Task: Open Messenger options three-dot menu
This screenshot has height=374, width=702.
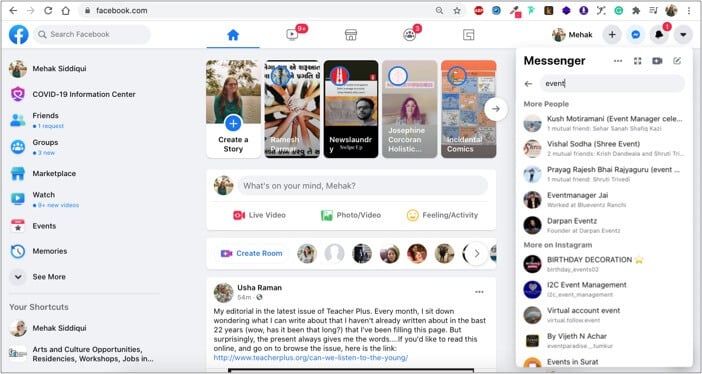Action: click(618, 61)
